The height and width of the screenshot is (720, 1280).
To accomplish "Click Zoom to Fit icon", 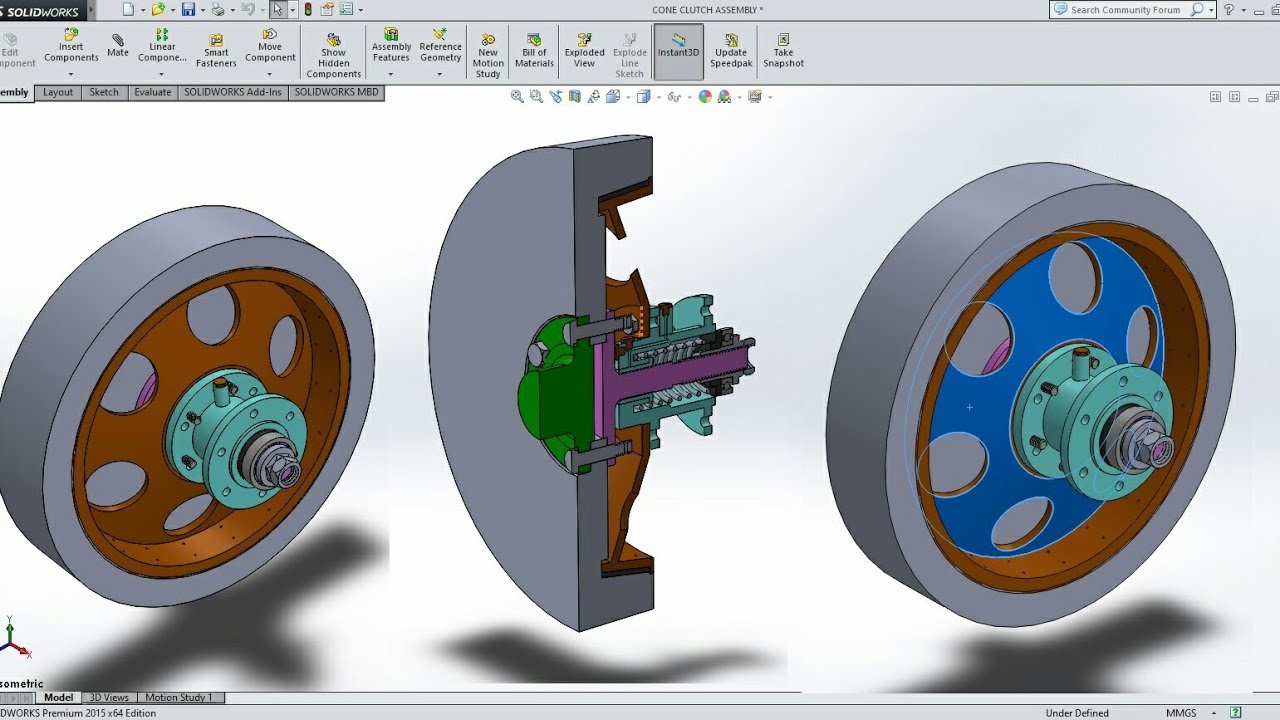I will coord(517,97).
